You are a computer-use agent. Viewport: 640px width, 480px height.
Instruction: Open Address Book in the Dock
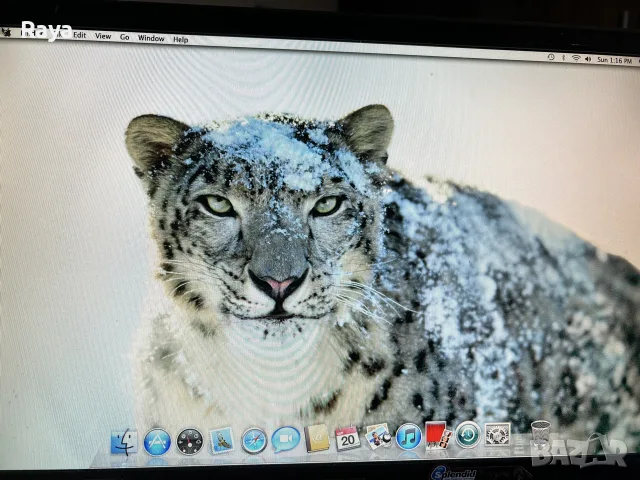[317, 438]
